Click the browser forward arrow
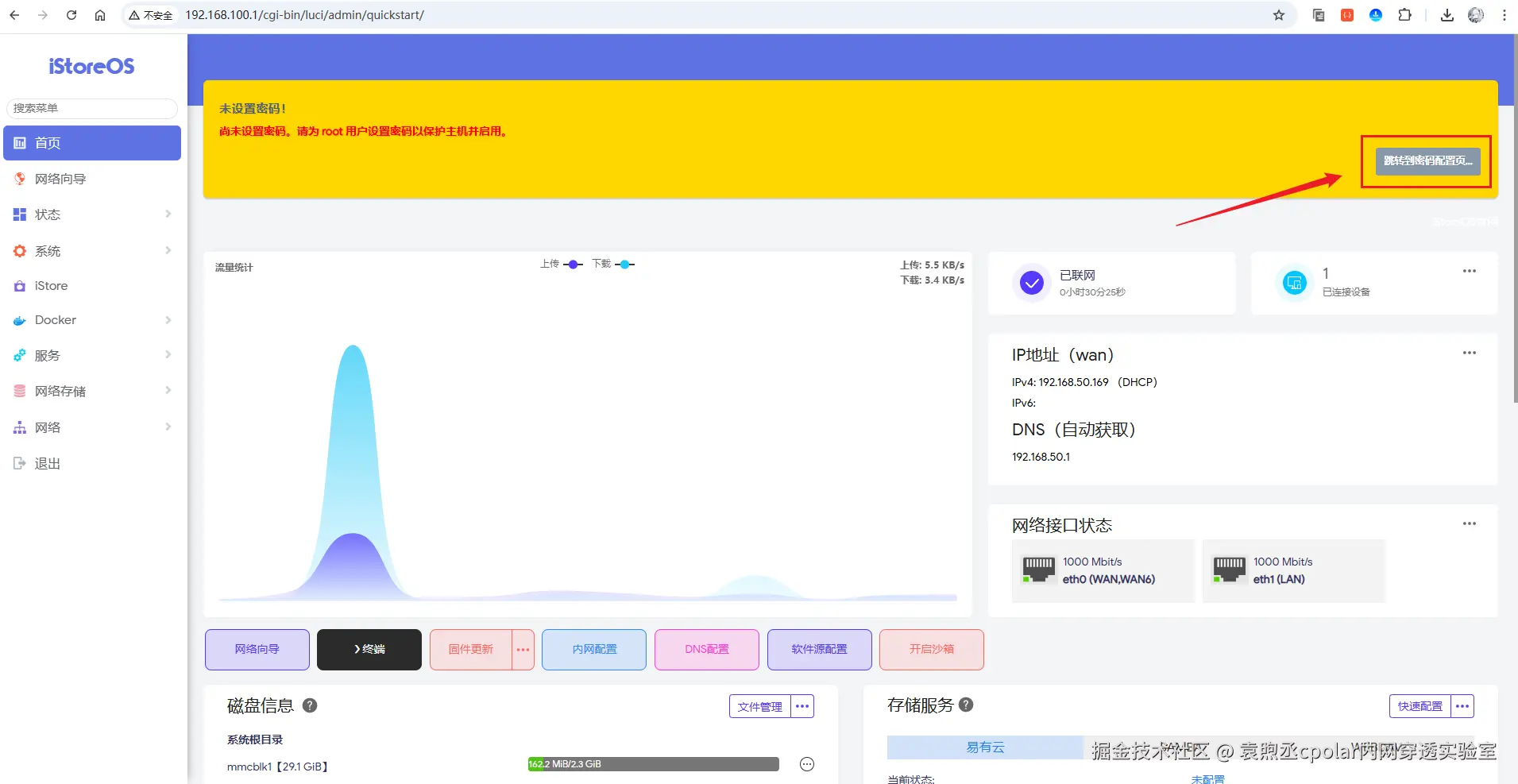Viewport: 1518px width, 784px height. tap(43, 15)
